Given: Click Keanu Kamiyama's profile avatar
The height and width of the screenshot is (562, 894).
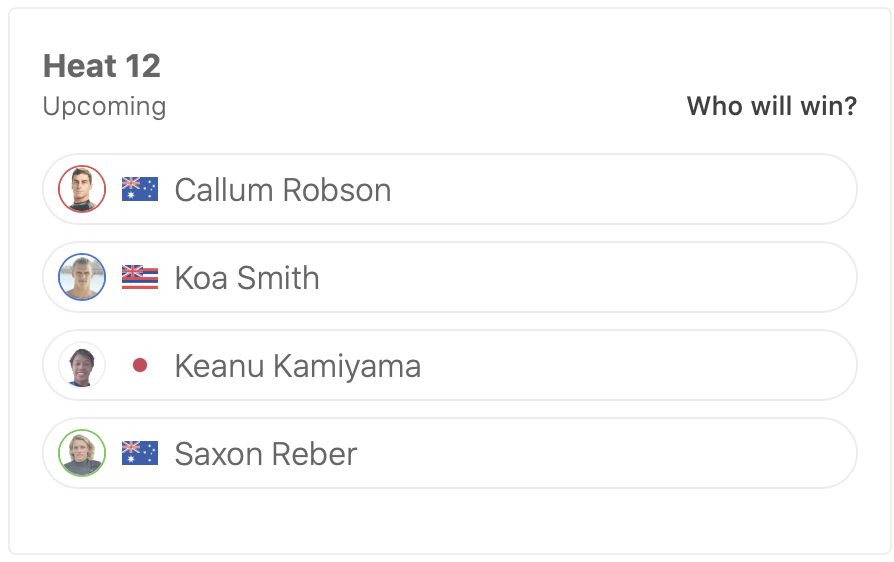Looking at the screenshot, I should (82, 365).
